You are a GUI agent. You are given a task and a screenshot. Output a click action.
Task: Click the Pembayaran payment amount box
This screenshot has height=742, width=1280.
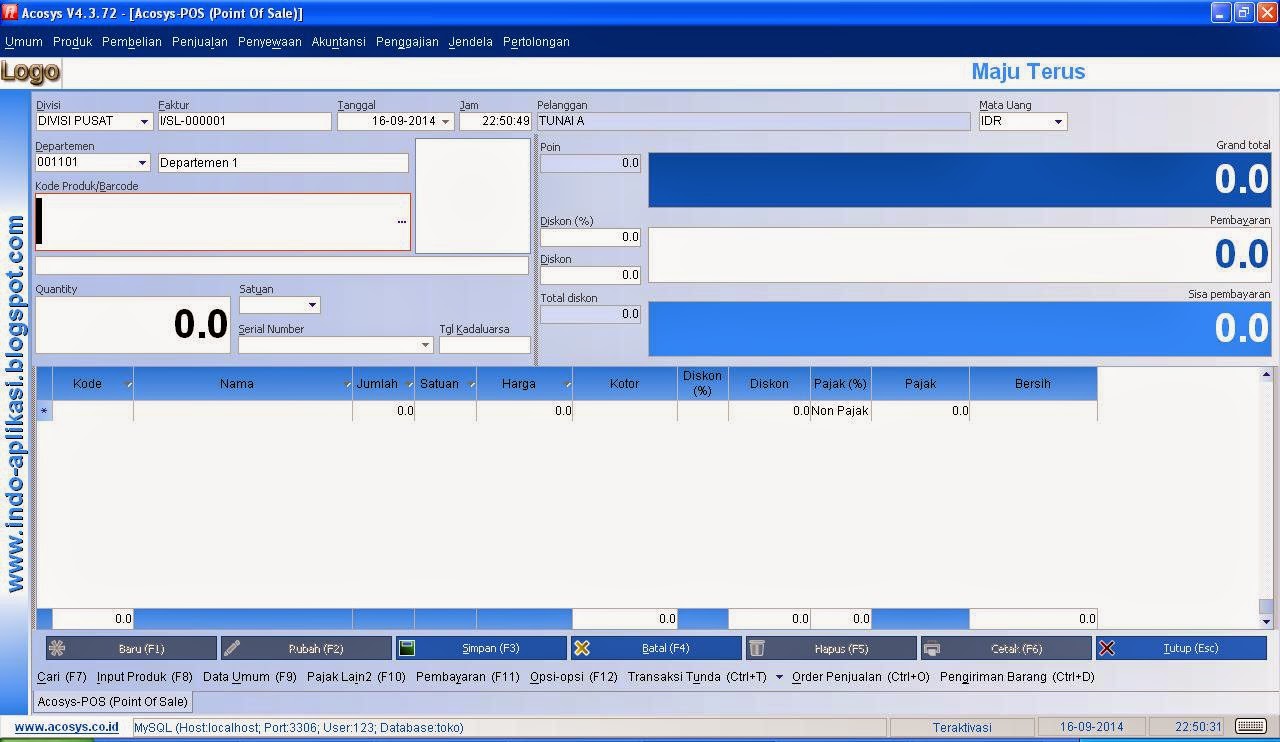[x=960, y=255]
